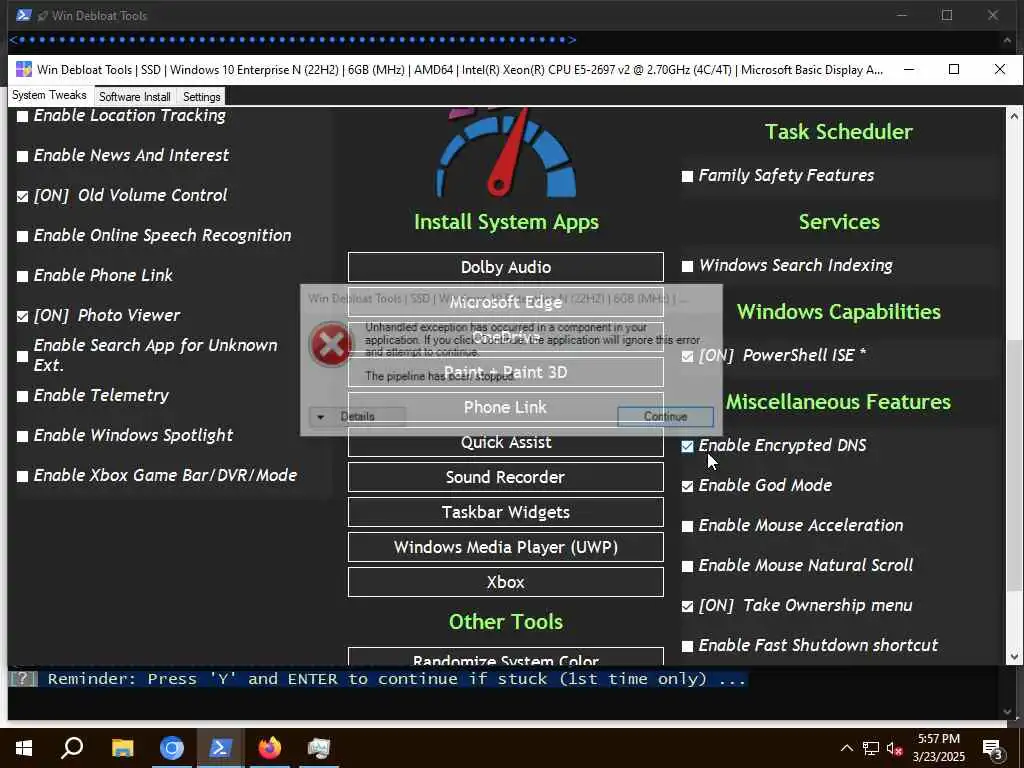This screenshot has width=1024, height=768.
Task: Click Win Debloat Tools taskbar icon
Action: point(319,748)
